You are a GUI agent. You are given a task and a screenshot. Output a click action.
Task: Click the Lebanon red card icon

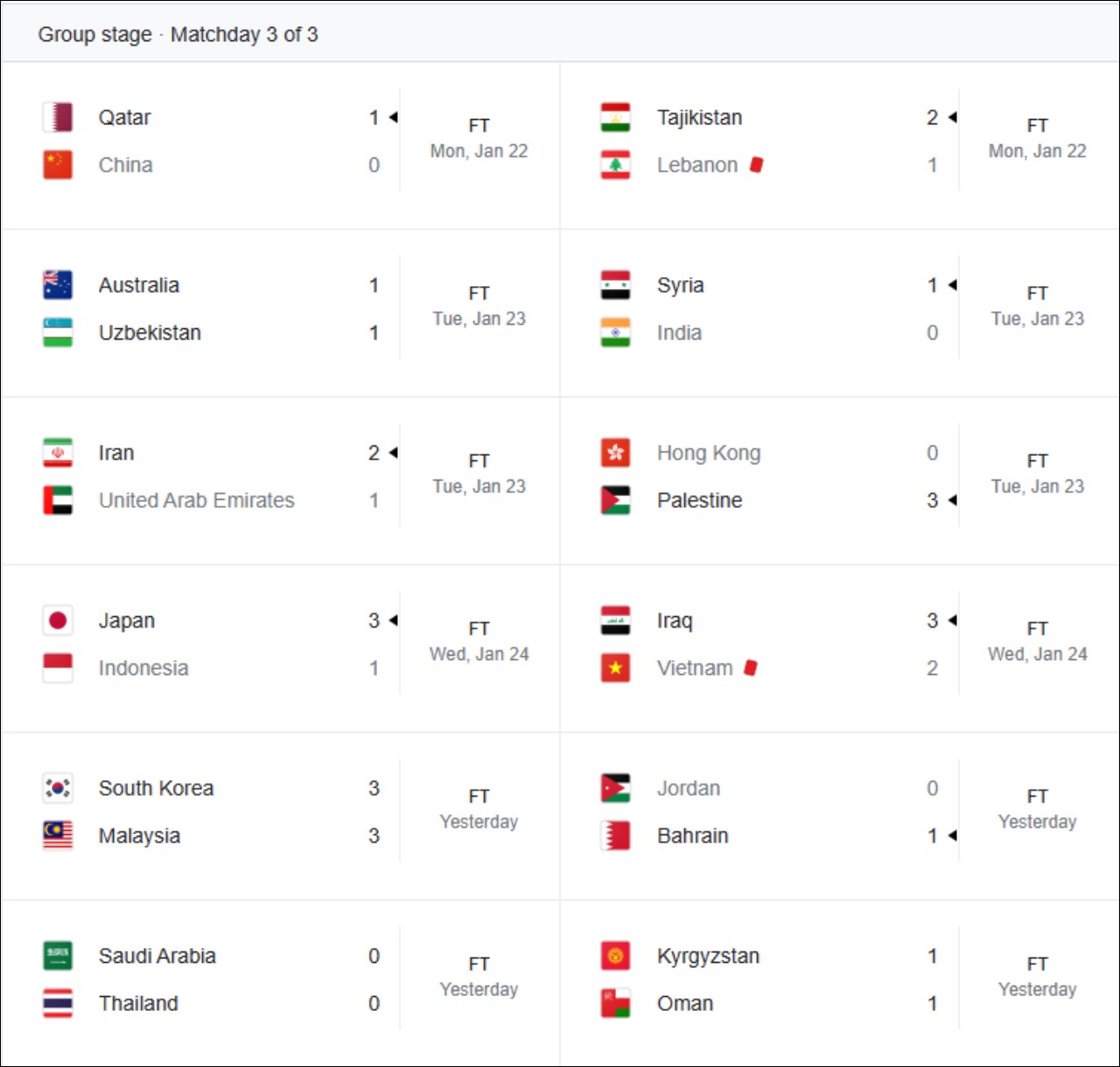(x=757, y=165)
